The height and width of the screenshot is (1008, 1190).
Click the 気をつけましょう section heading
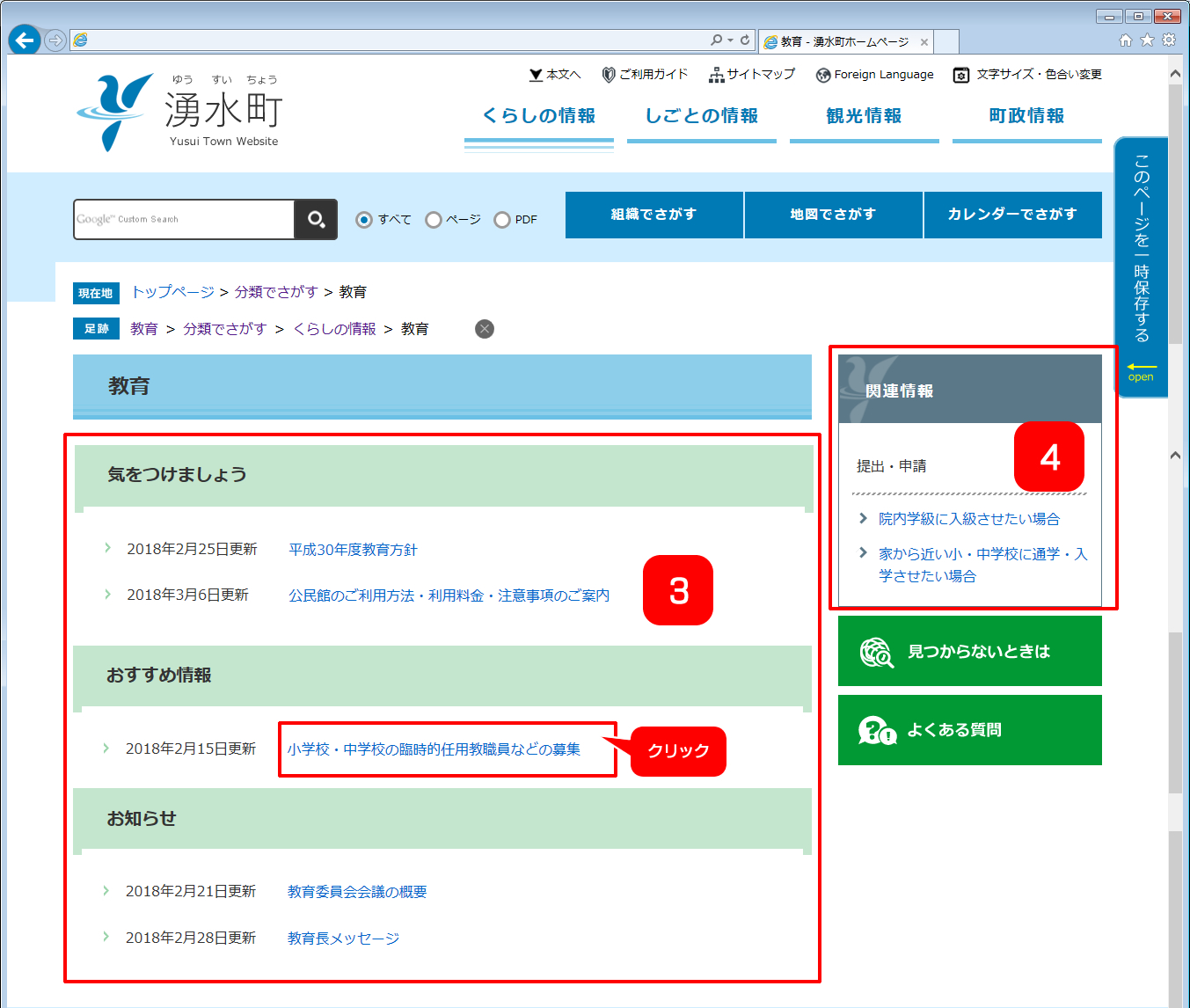pos(177,475)
